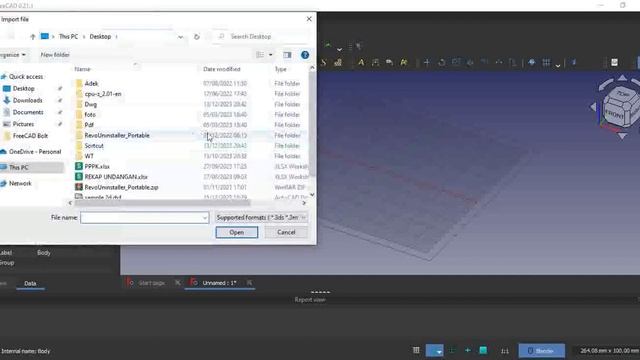Refresh the folder listing

pos(197,37)
